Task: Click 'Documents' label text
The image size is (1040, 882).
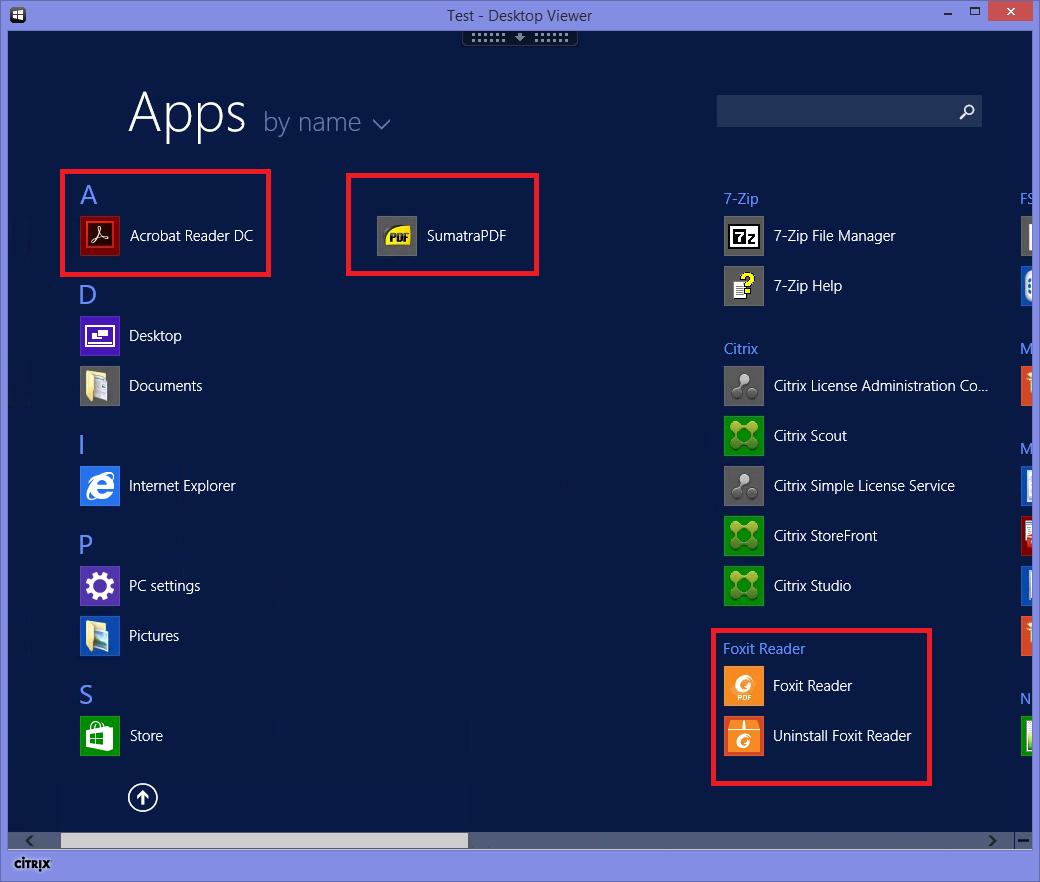Action: point(166,386)
